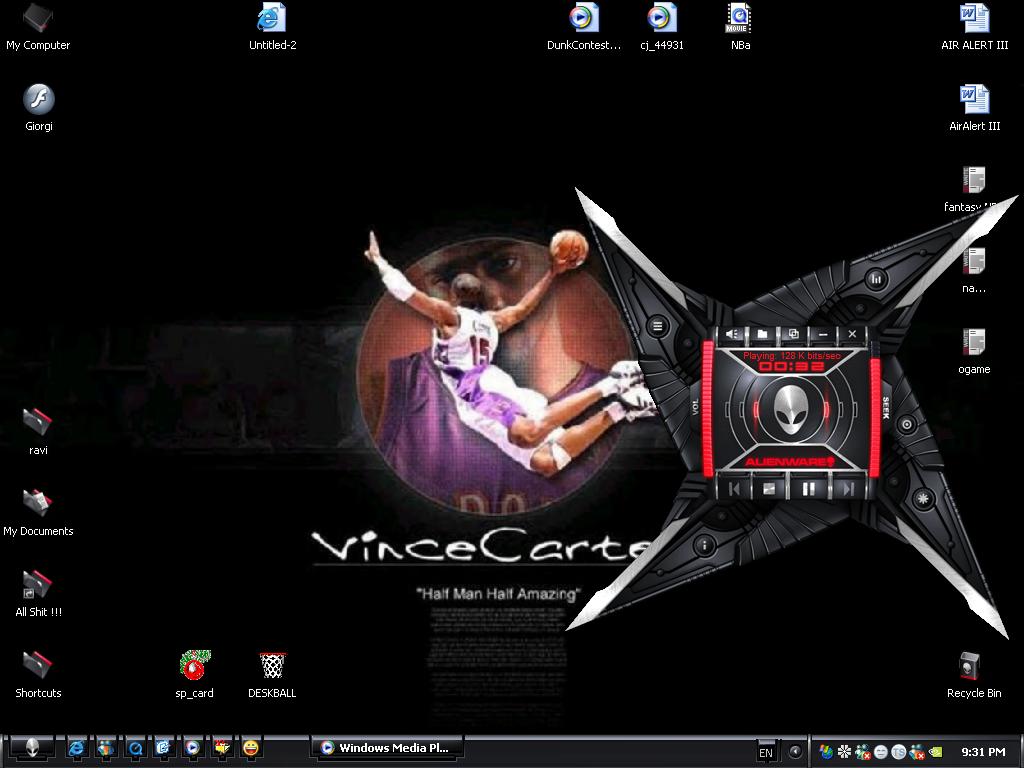Viewport: 1024px width, 768px height.
Task: Click the alien head logo in the player
Action: coord(791,409)
